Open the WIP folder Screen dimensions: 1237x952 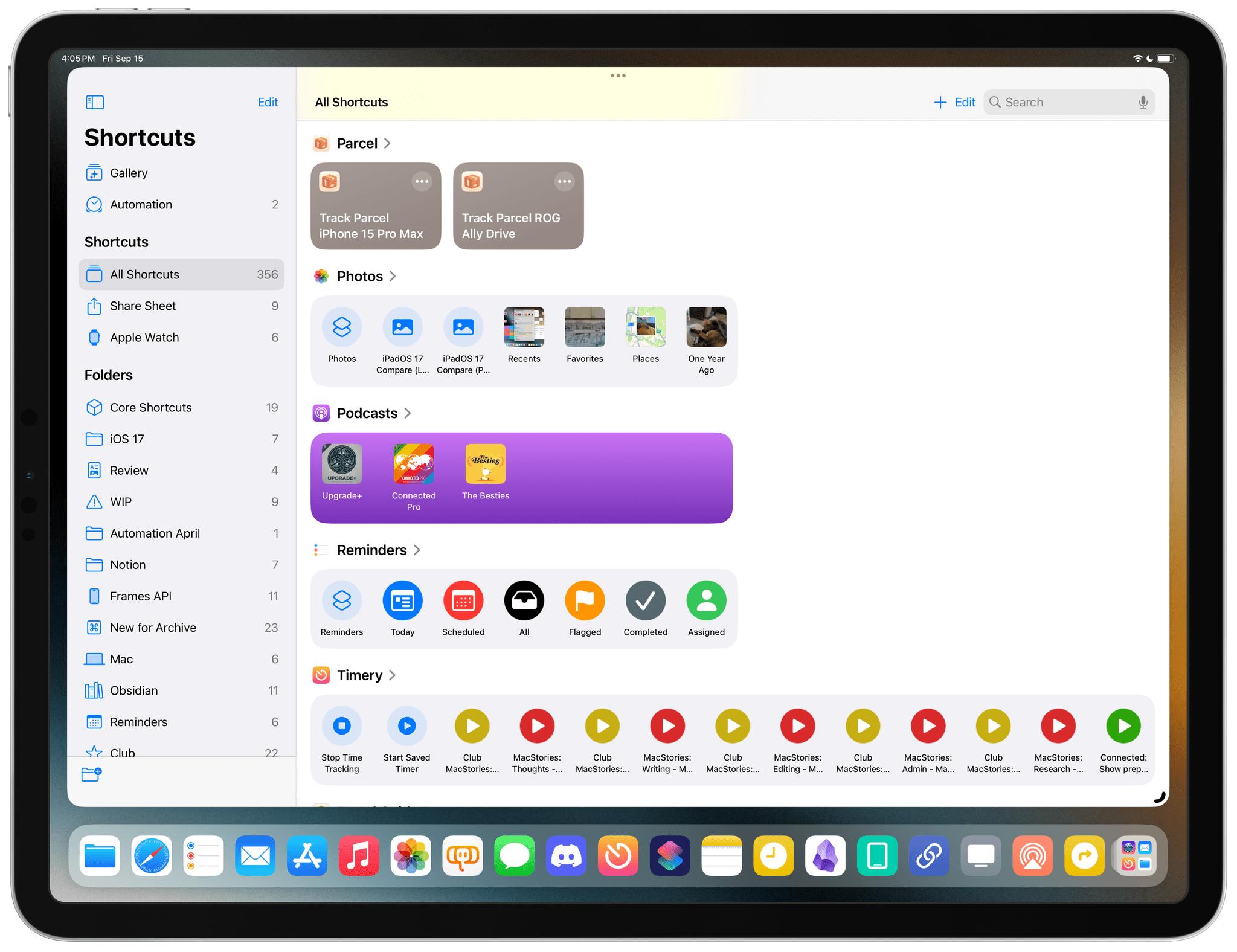pyautogui.click(x=181, y=501)
